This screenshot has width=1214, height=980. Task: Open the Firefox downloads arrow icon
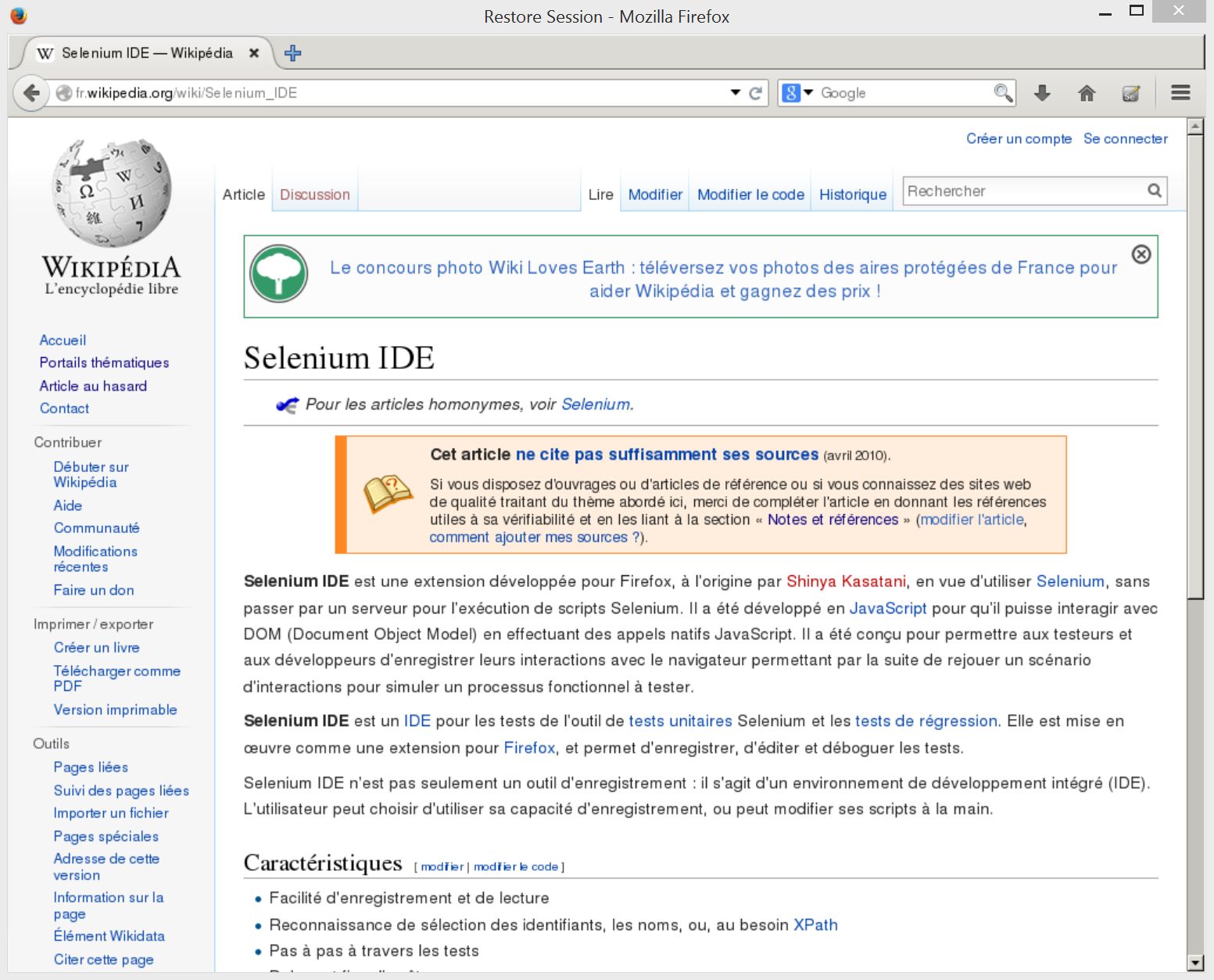click(x=1042, y=93)
